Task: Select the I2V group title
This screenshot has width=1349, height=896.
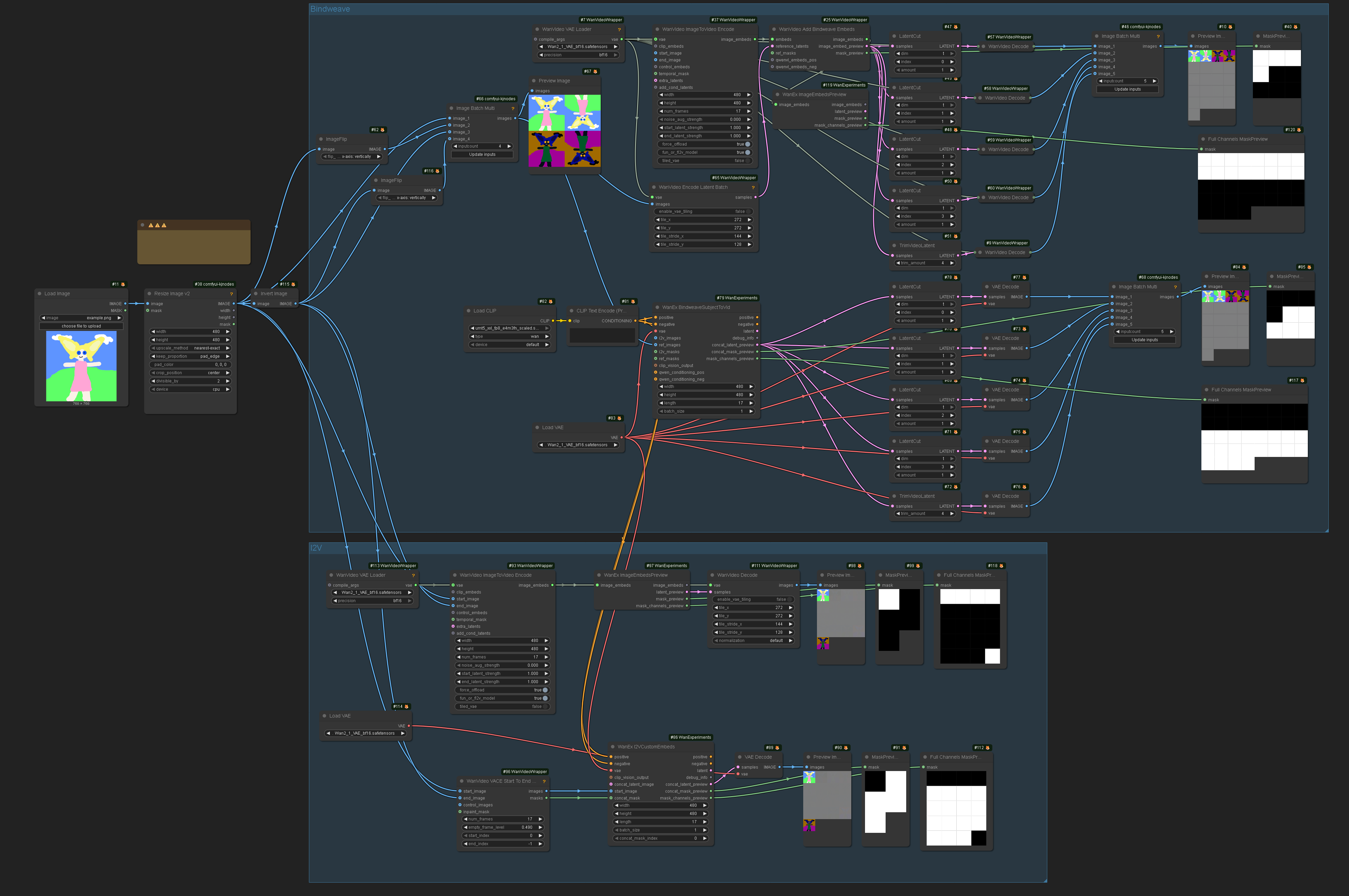Action: tap(316, 548)
